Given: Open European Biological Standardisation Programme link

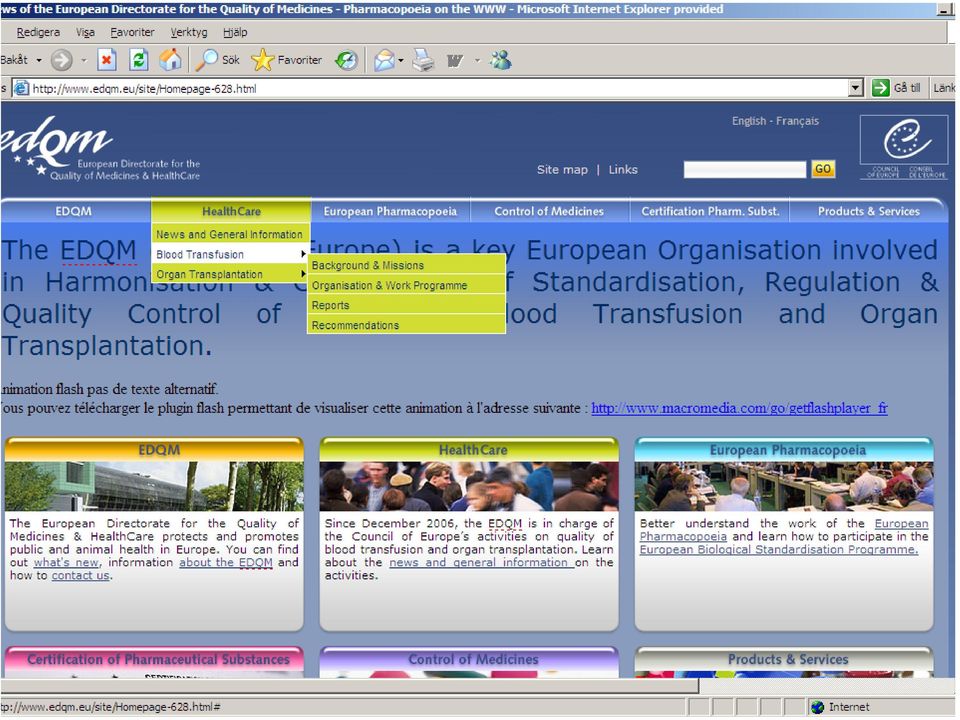Looking at the screenshot, I should [x=779, y=549].
